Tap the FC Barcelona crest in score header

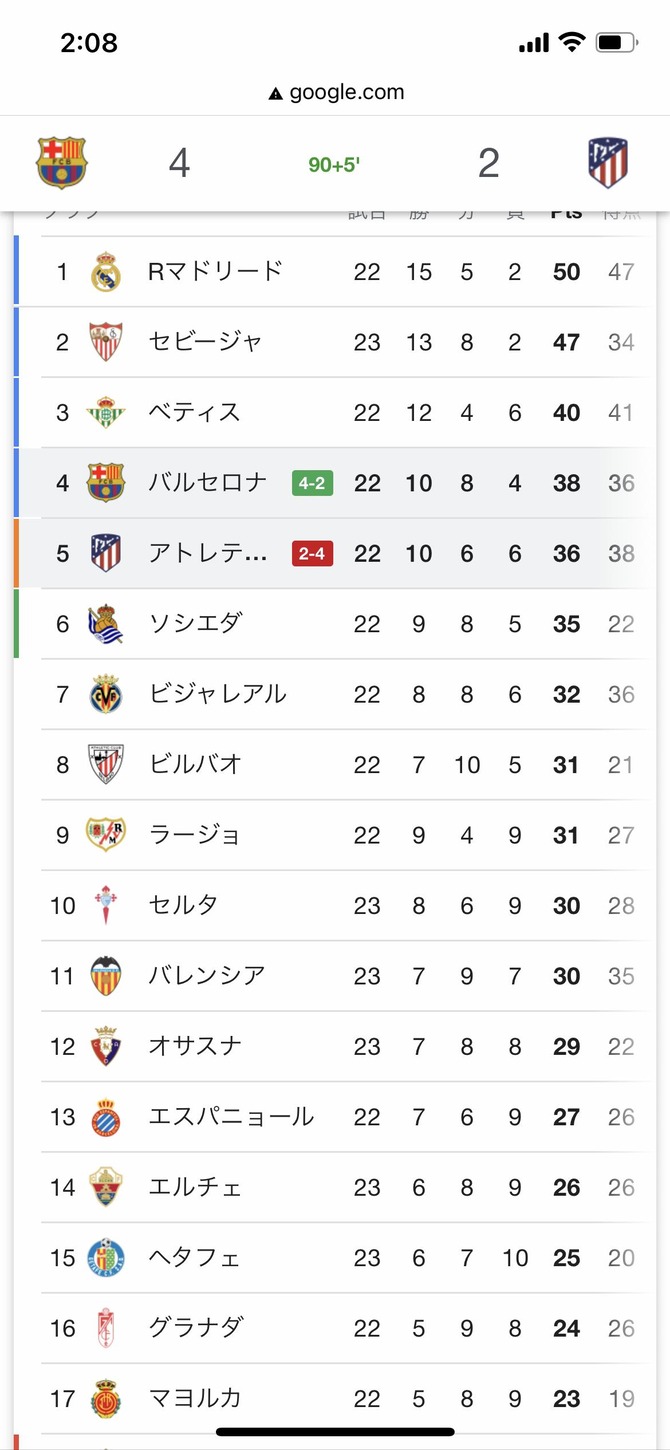point(62,162)
